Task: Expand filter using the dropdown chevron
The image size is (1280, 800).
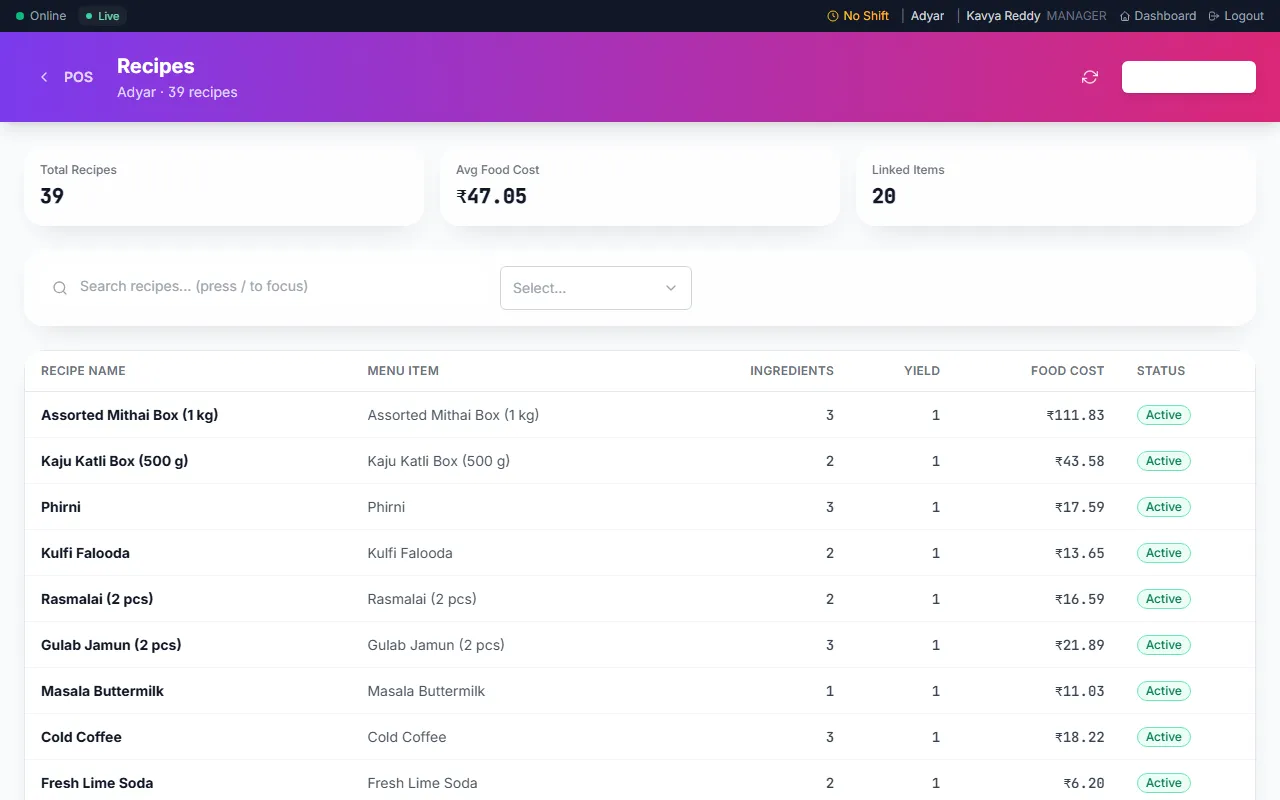Action: [671, 288]
